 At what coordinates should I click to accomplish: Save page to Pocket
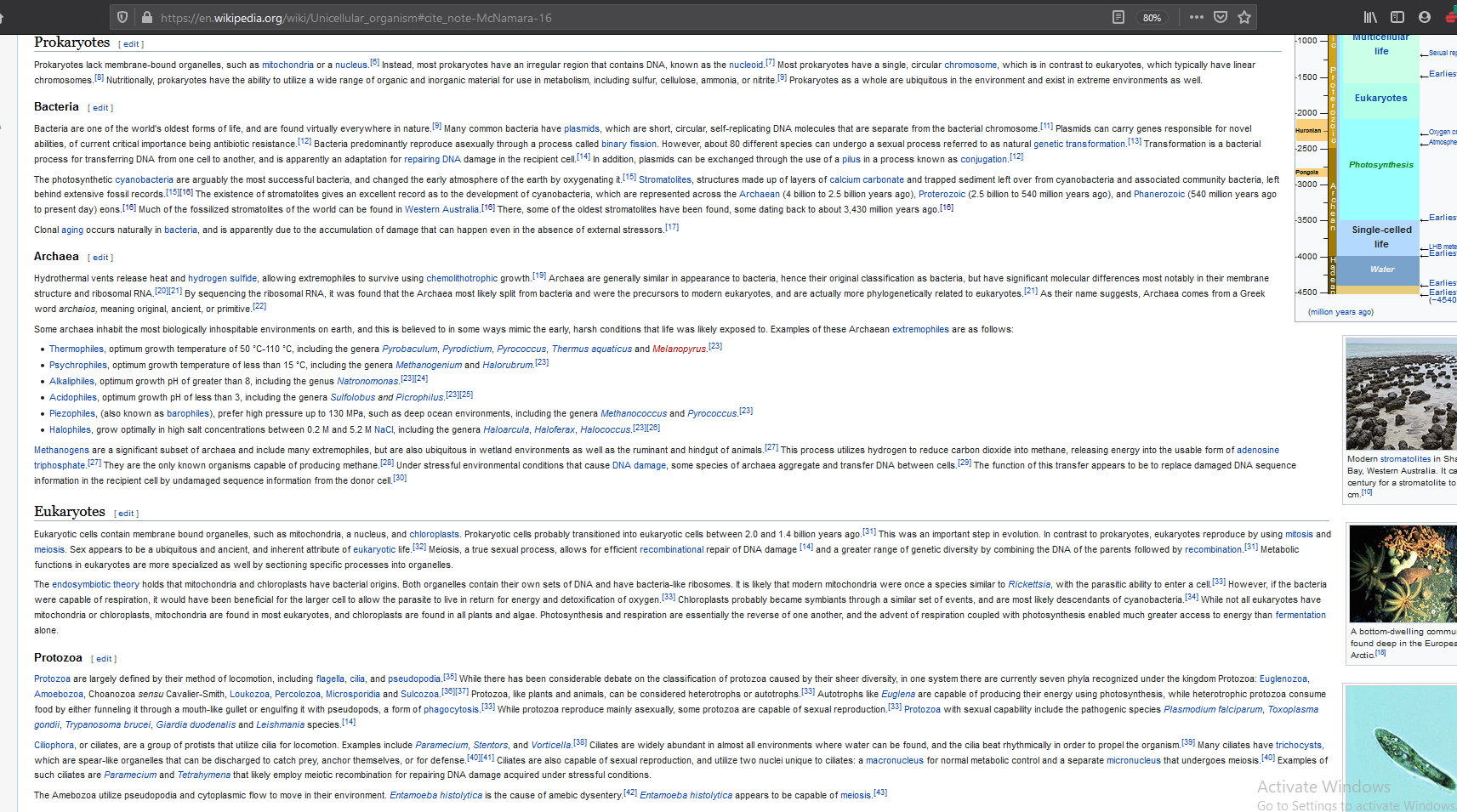coord(1221,17)
